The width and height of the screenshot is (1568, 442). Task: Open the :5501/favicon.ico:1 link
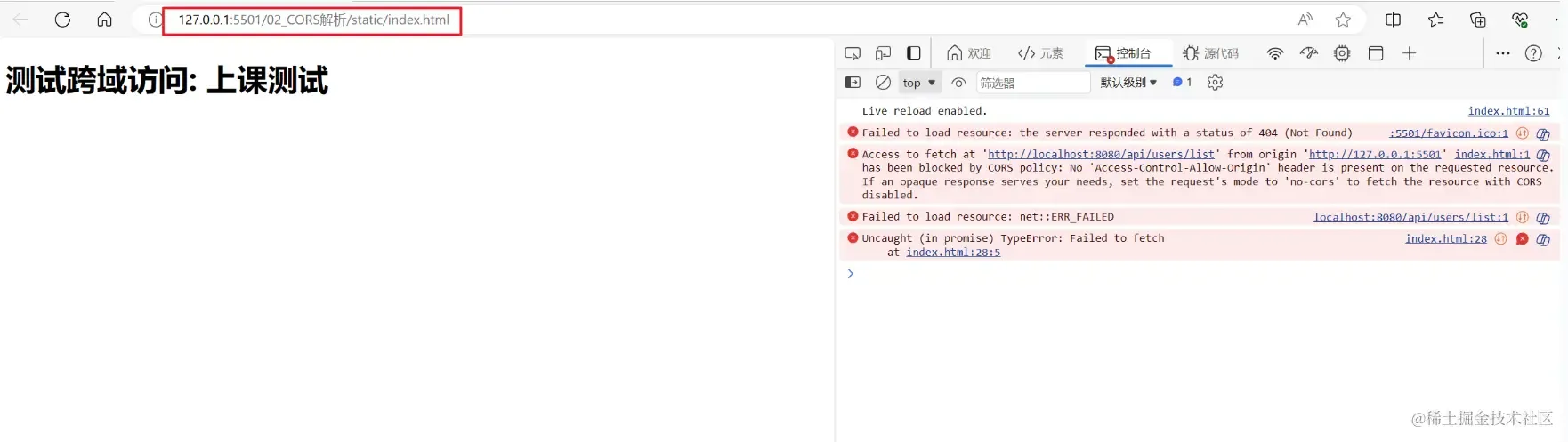point(1449,133)
